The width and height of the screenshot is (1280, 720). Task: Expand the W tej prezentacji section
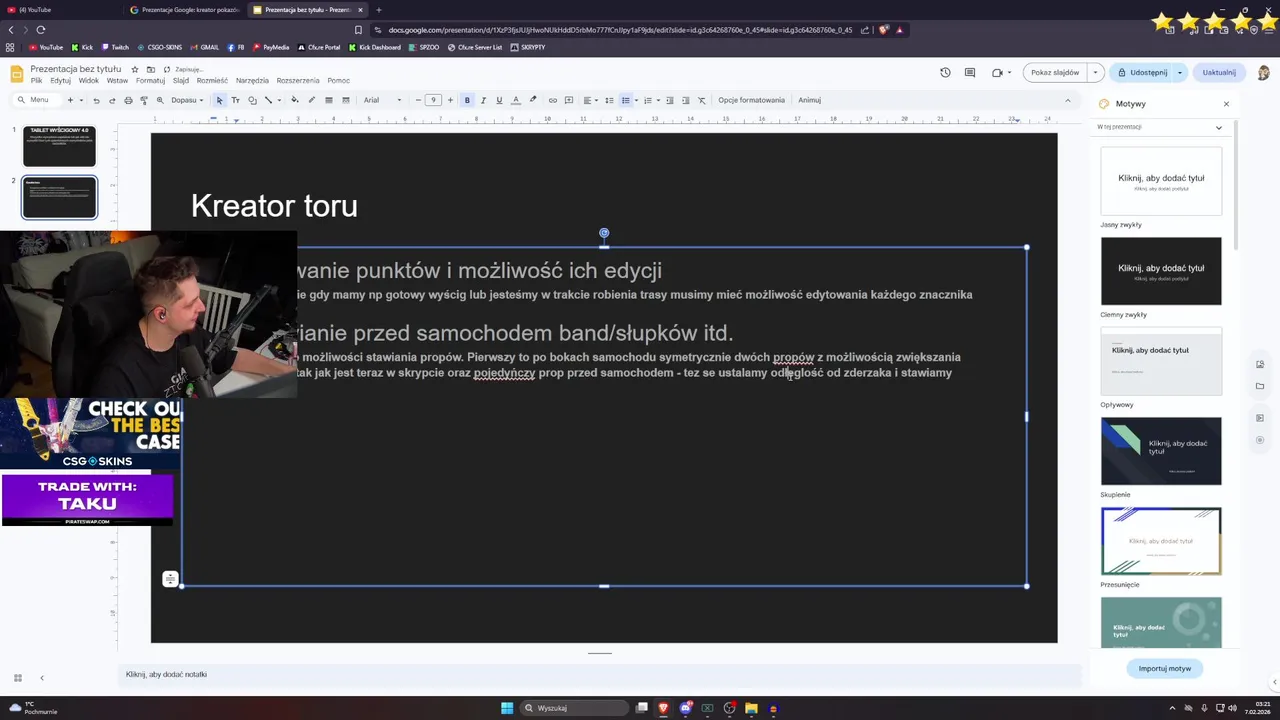1218,128
